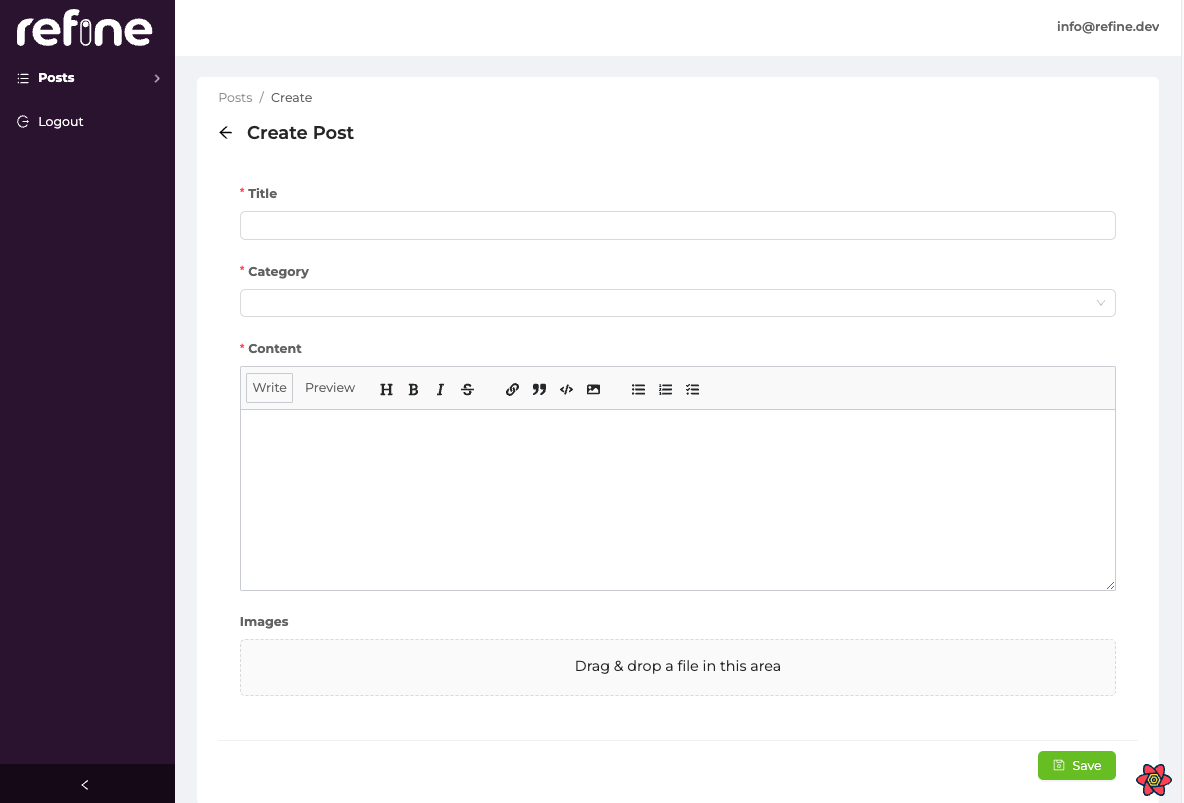Toggle bold formatting in content editor

[x=413, y=390]
